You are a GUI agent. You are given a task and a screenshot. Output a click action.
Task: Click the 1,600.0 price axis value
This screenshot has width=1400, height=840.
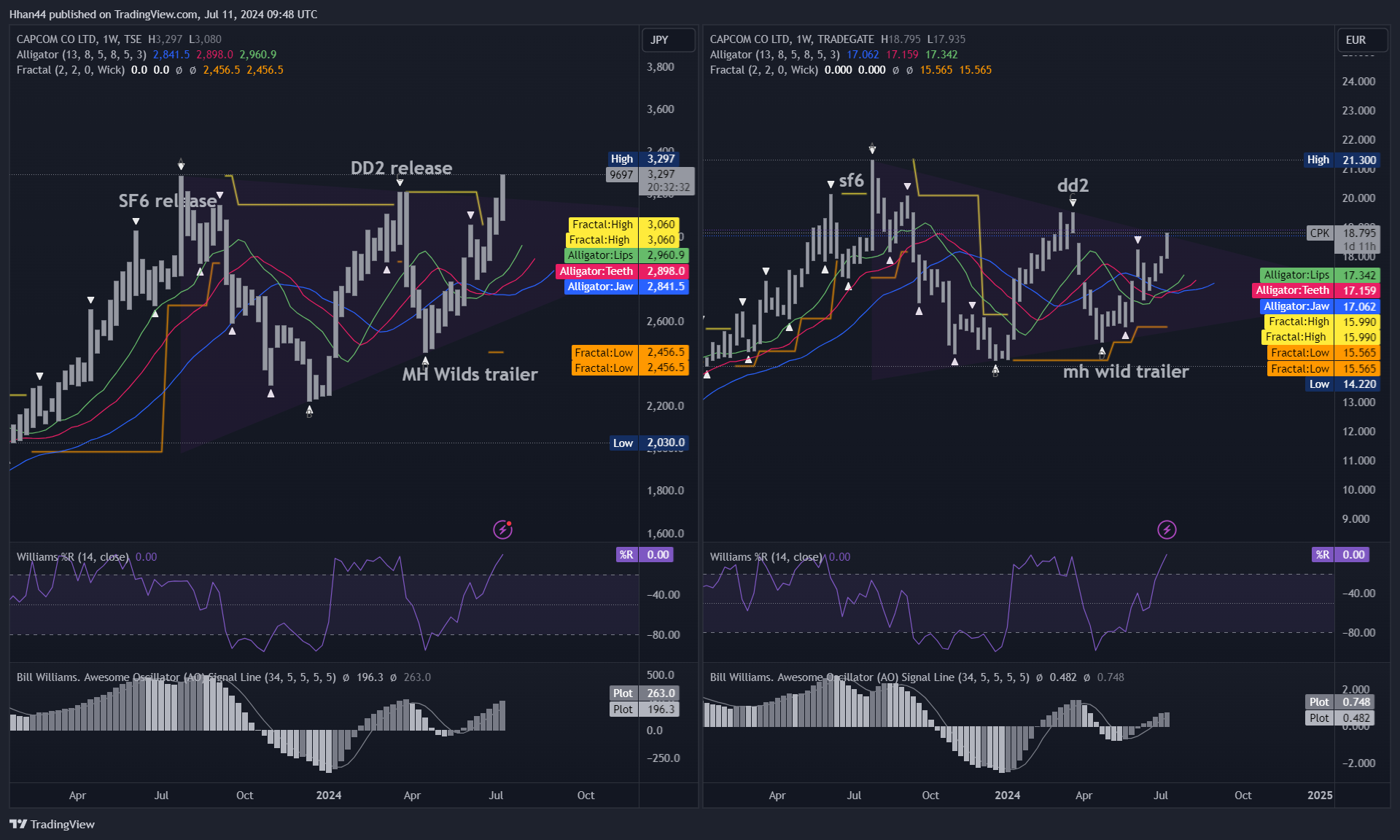pos(665,534)
